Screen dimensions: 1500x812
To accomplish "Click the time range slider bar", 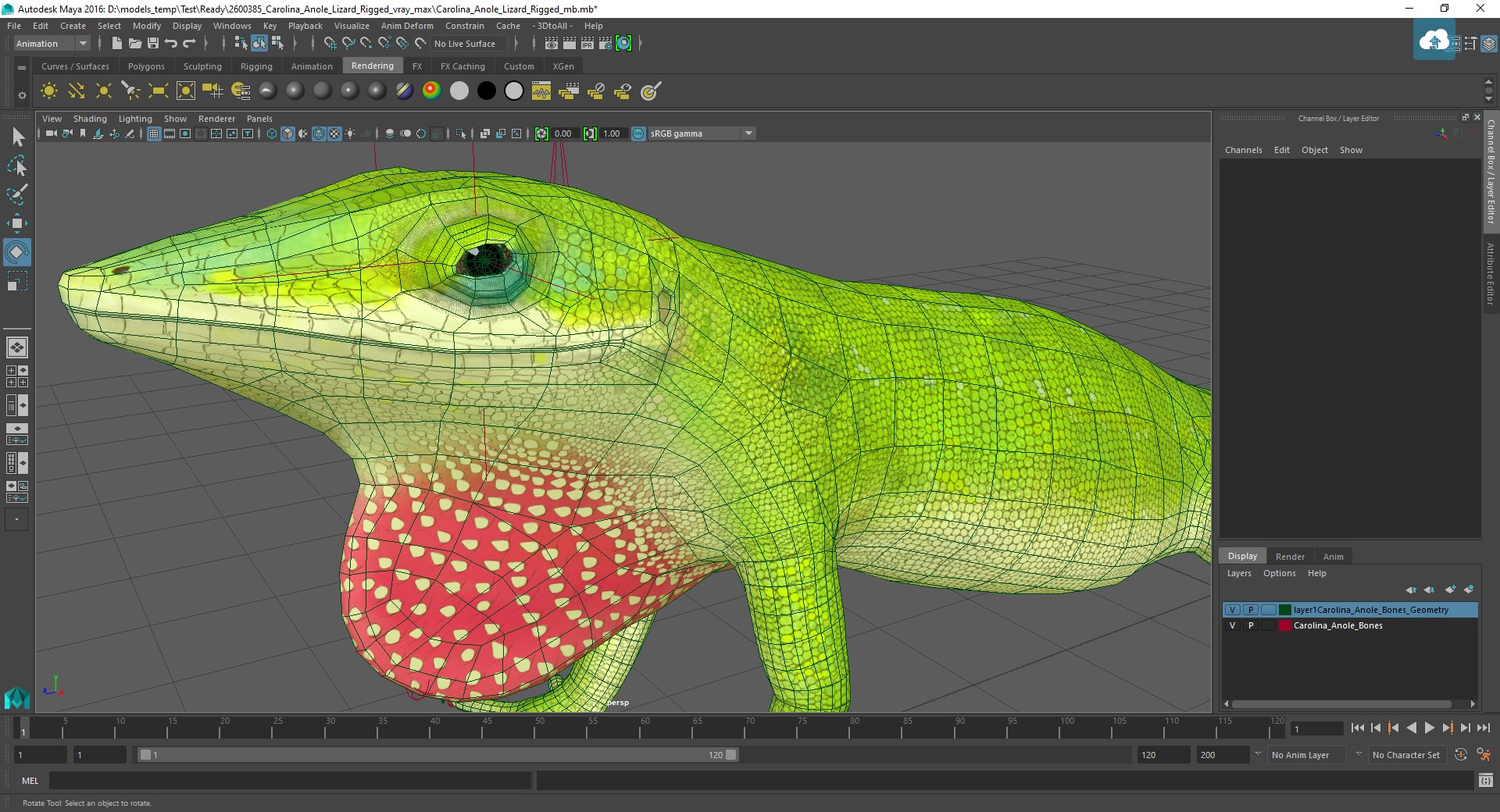I will click(437, 755).
